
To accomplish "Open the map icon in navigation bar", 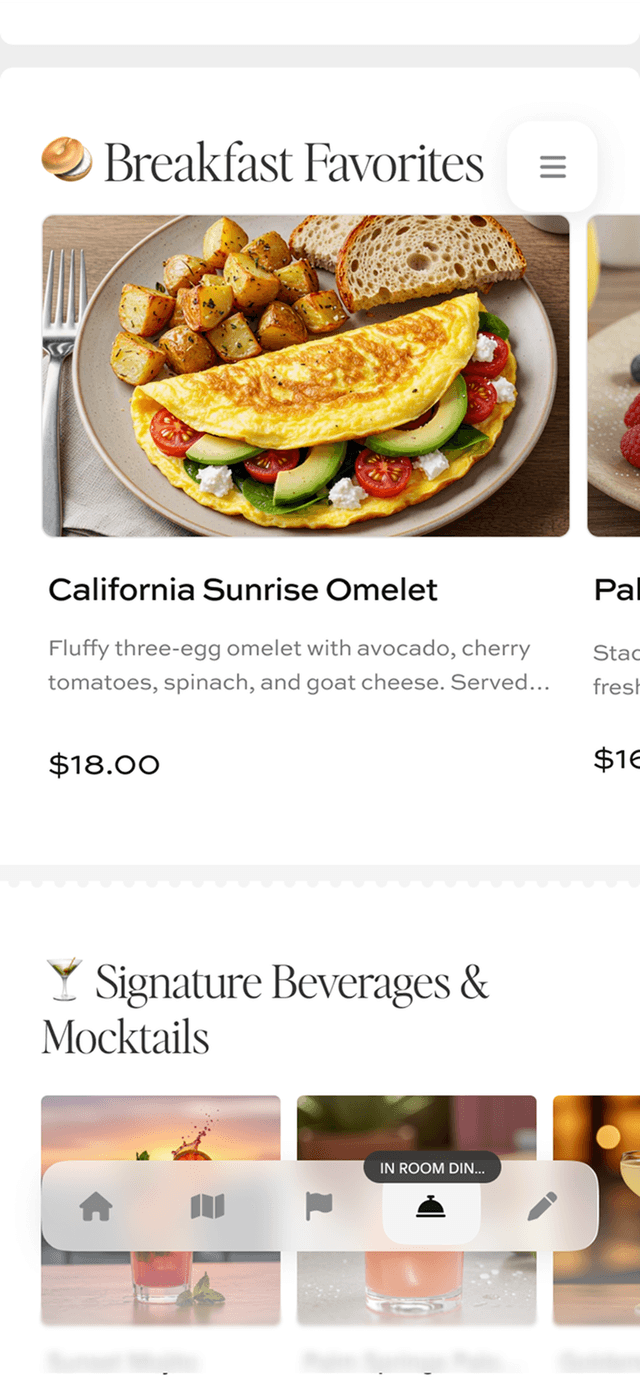I will pos(207,1207).
